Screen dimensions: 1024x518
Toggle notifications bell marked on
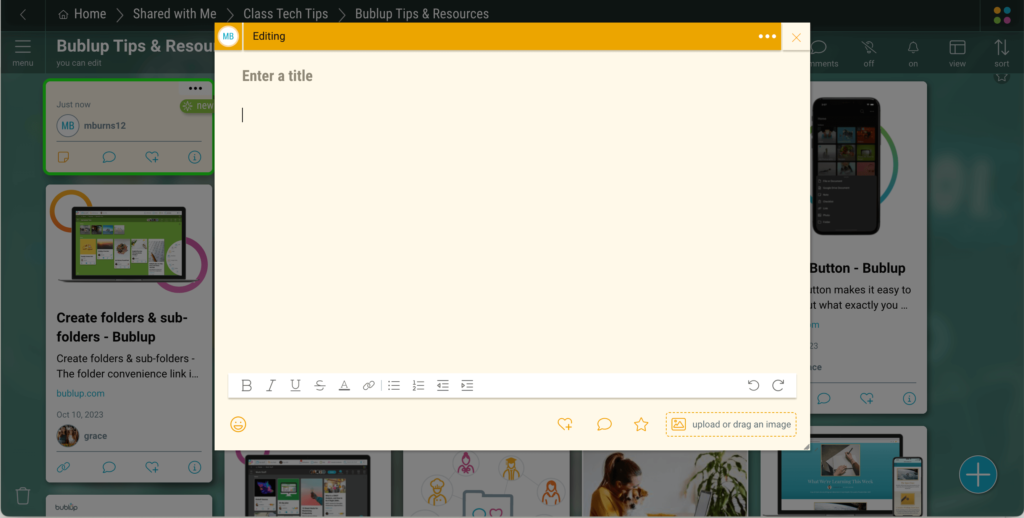(x=913, y=52)
